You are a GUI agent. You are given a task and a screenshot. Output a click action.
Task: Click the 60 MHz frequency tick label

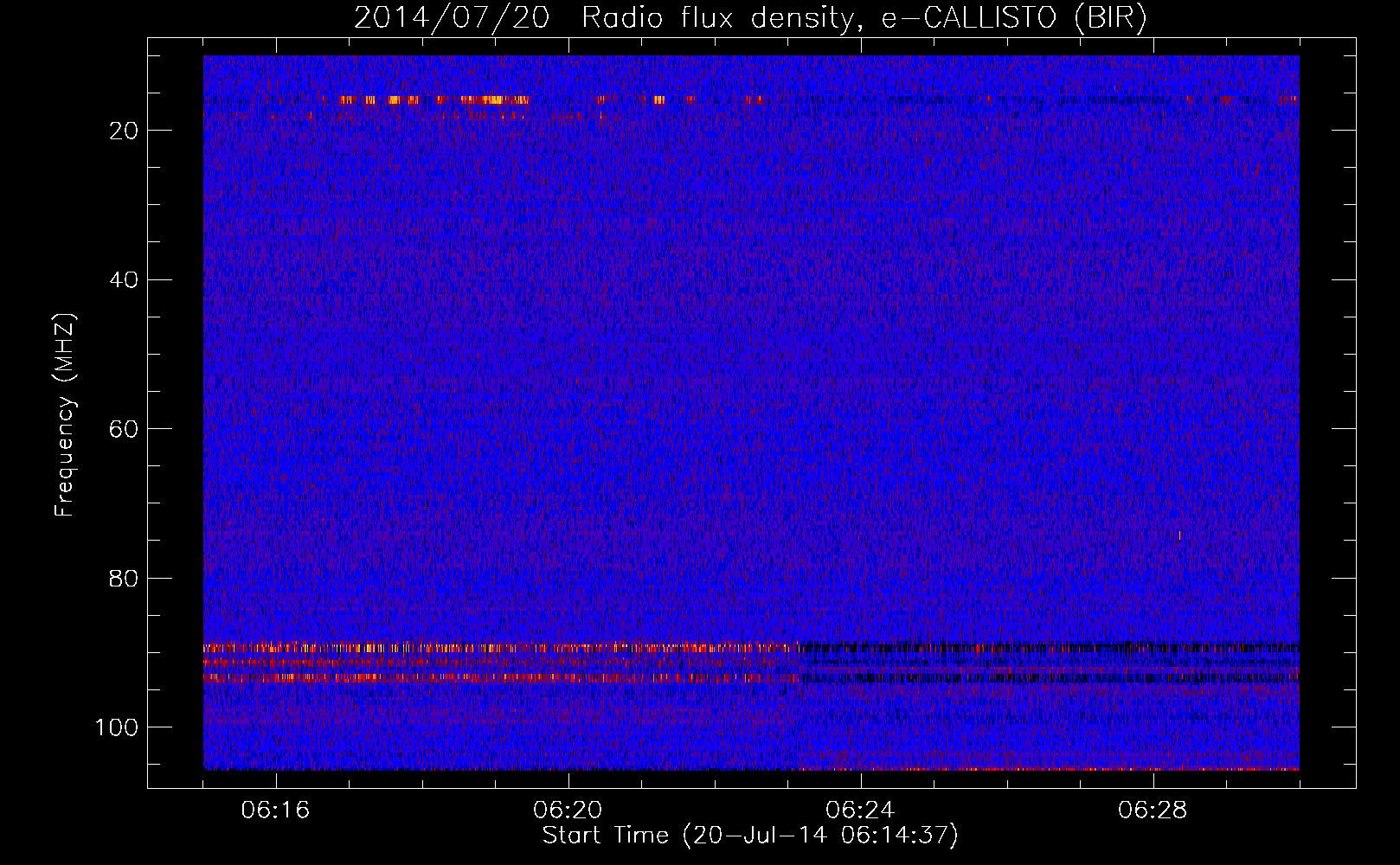(x=125, y=429)
